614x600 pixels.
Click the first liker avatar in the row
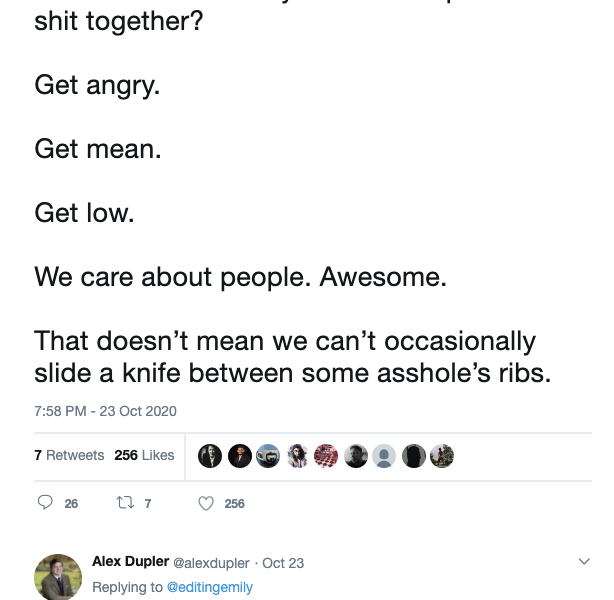(209, 456)
